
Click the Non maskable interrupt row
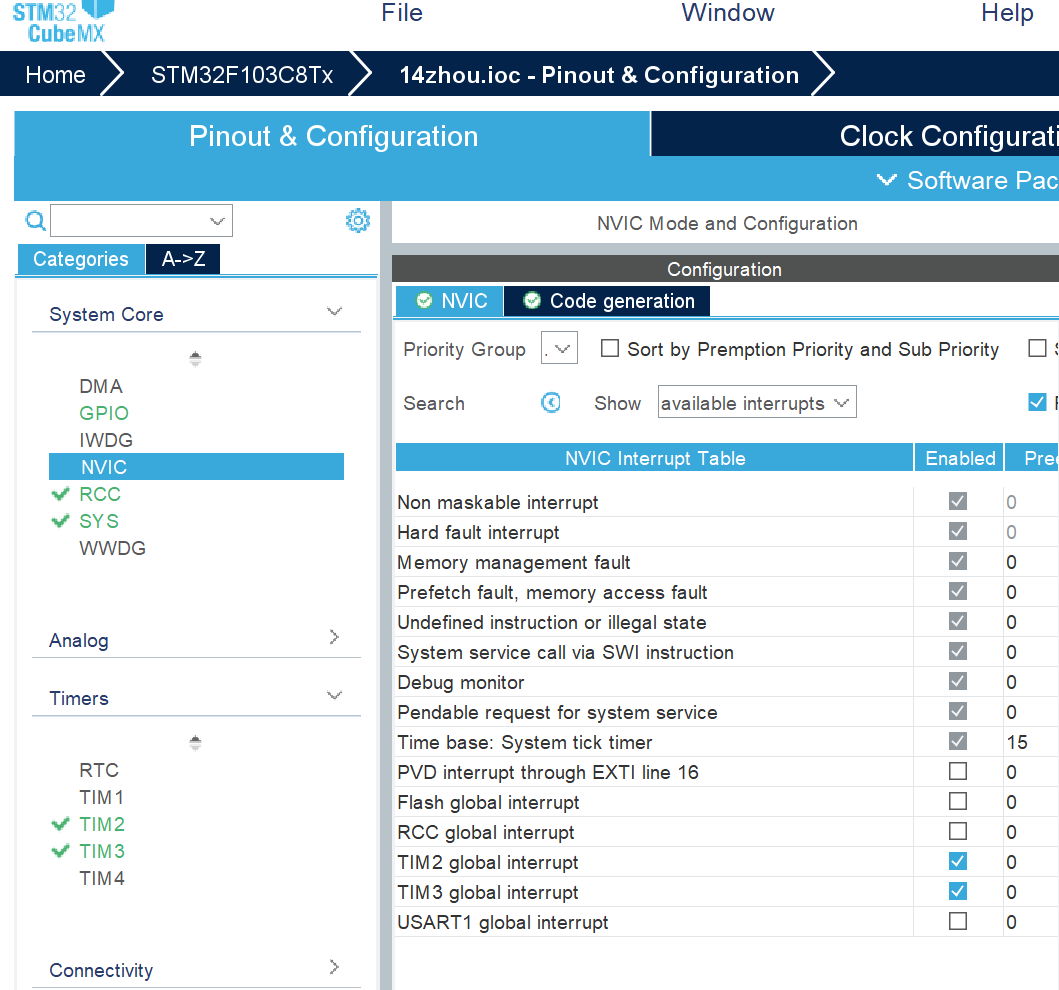click(727, 502)
